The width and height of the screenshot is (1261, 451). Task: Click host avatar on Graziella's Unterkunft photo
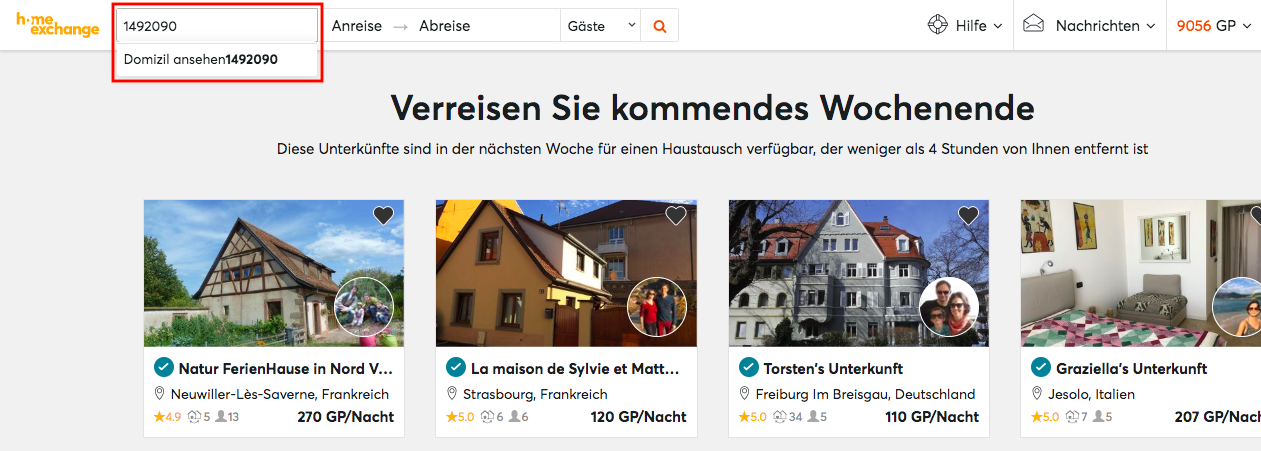coord(1236,307)
